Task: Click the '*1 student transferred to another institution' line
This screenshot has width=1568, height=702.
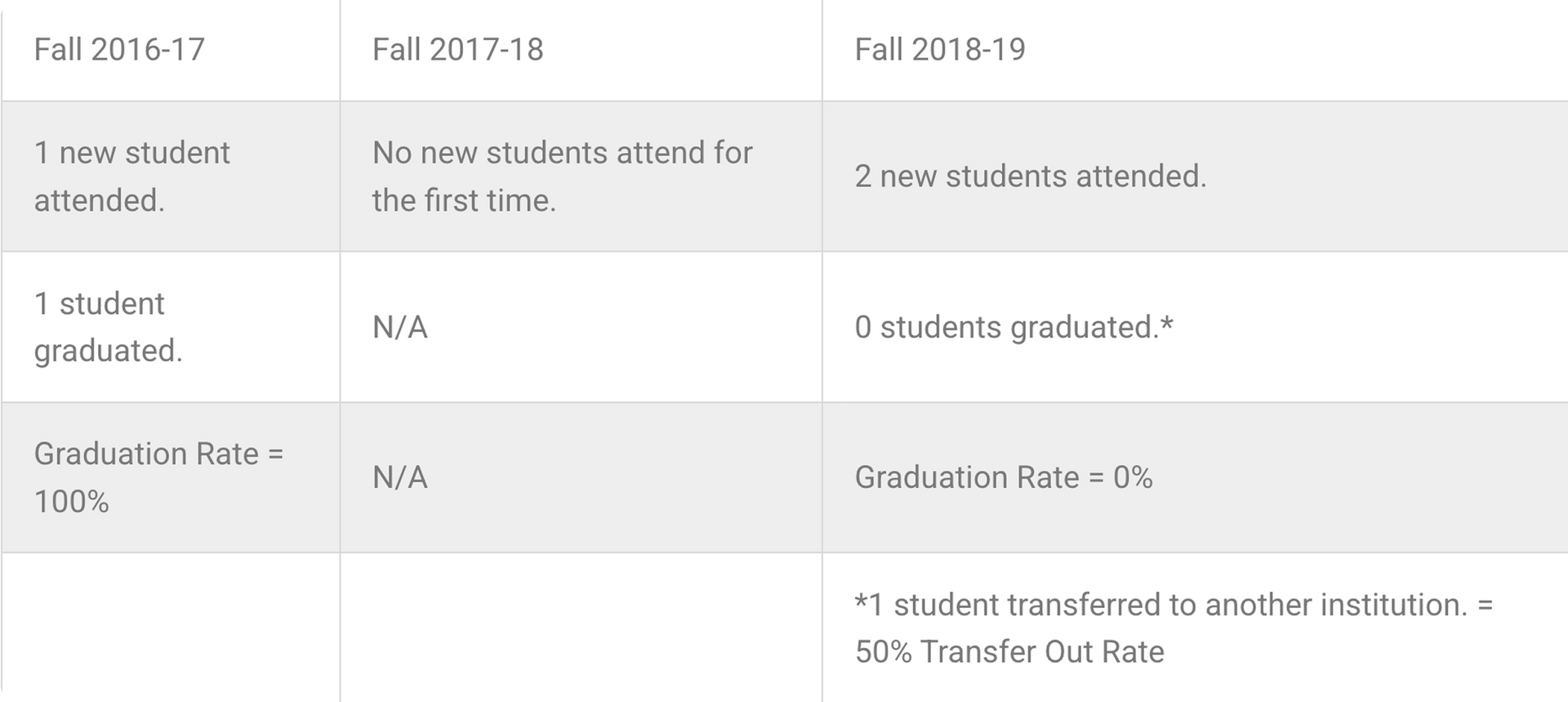Action: [1173, 606]
